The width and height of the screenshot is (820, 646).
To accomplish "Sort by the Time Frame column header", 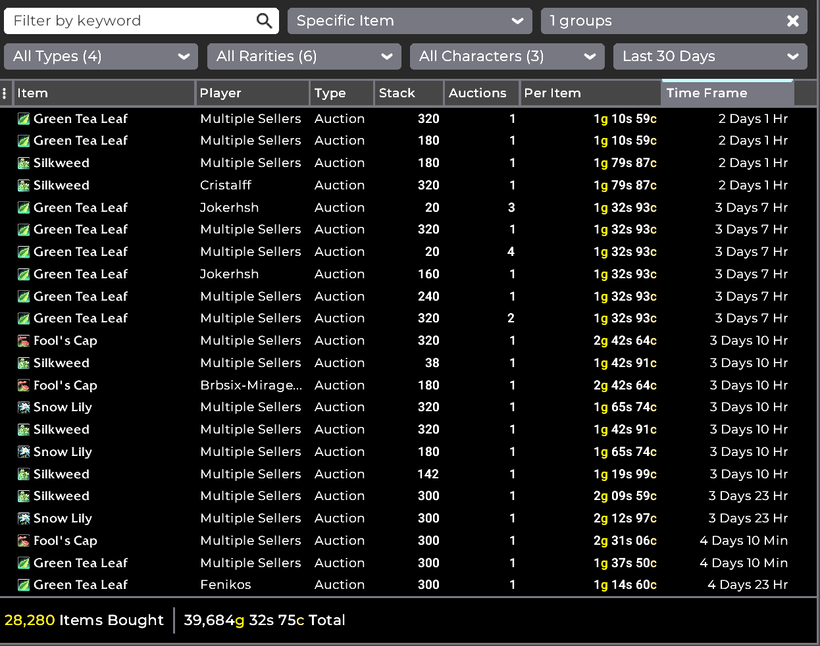I will coord(727,93).
